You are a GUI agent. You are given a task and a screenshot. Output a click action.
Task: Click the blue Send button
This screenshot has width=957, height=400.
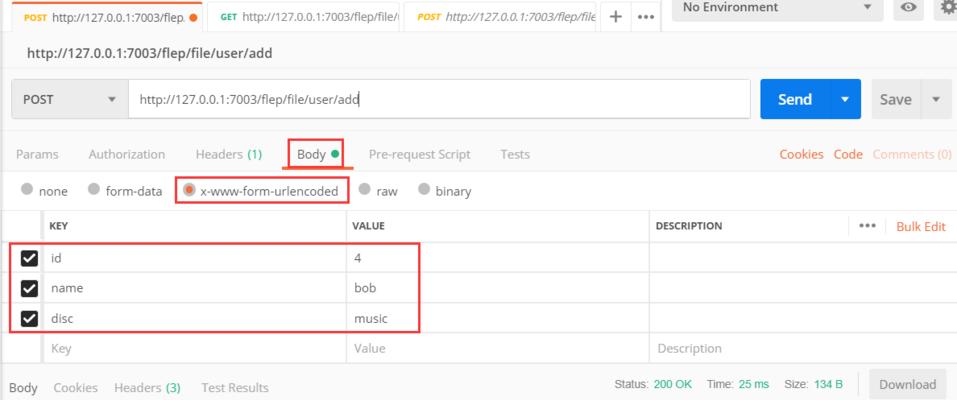click(x=795, y=99)
